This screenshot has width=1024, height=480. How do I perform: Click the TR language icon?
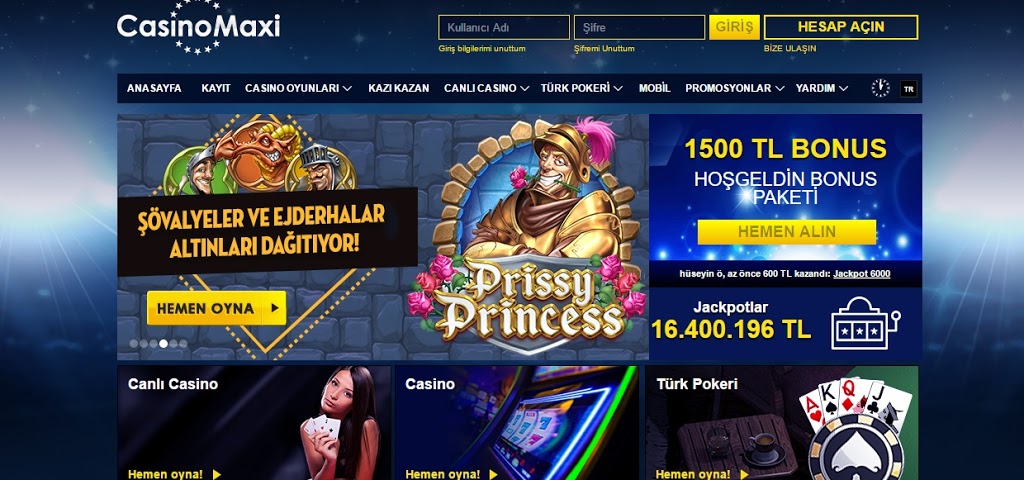pos(908,89)
